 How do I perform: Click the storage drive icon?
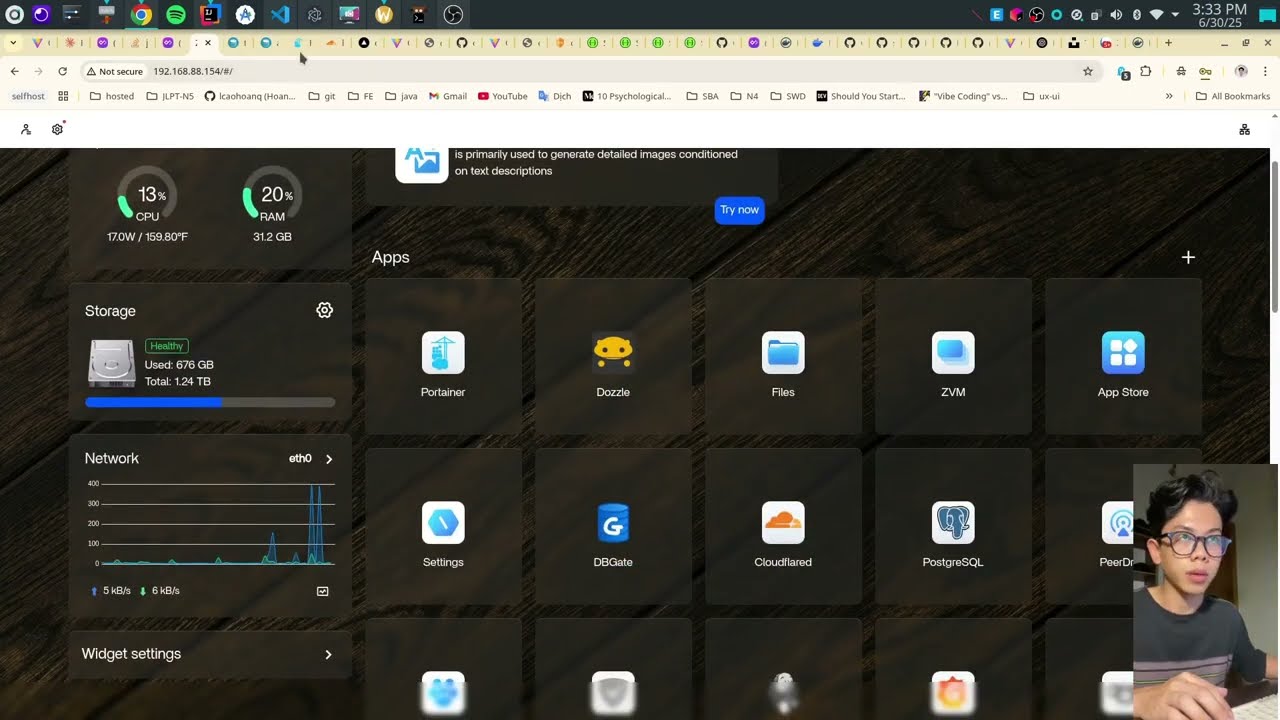point(112,363)
